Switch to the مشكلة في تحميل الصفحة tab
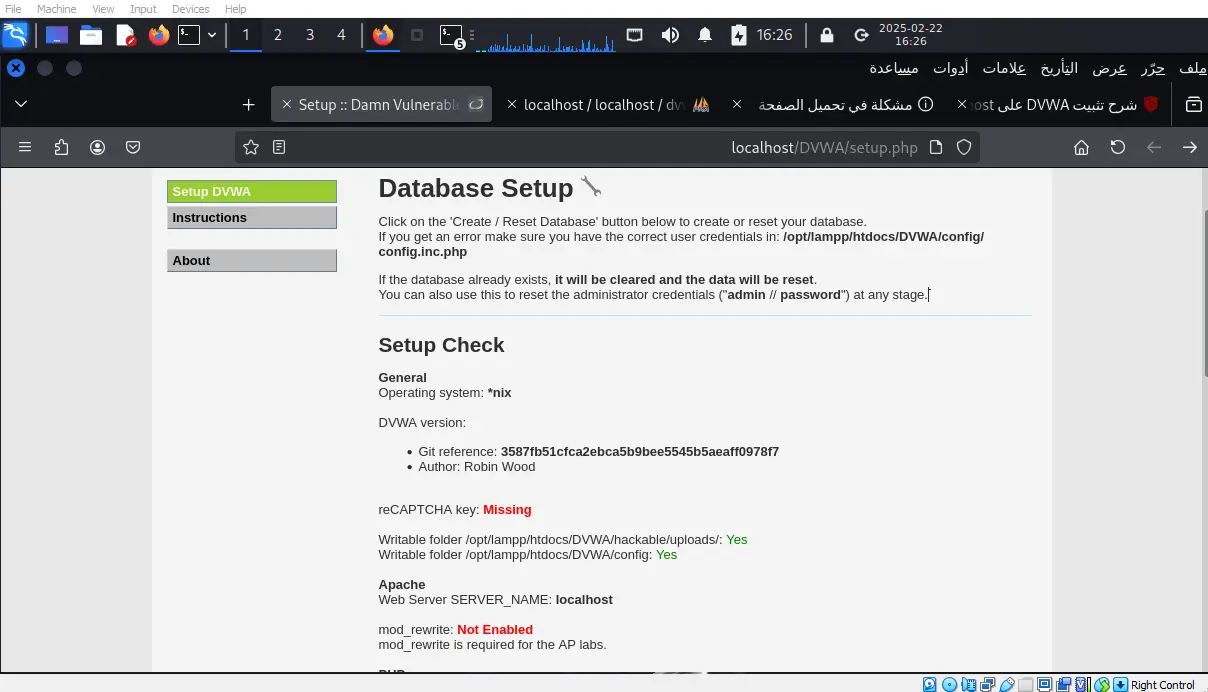This screenshot has height=692, width=1208. 835,104
